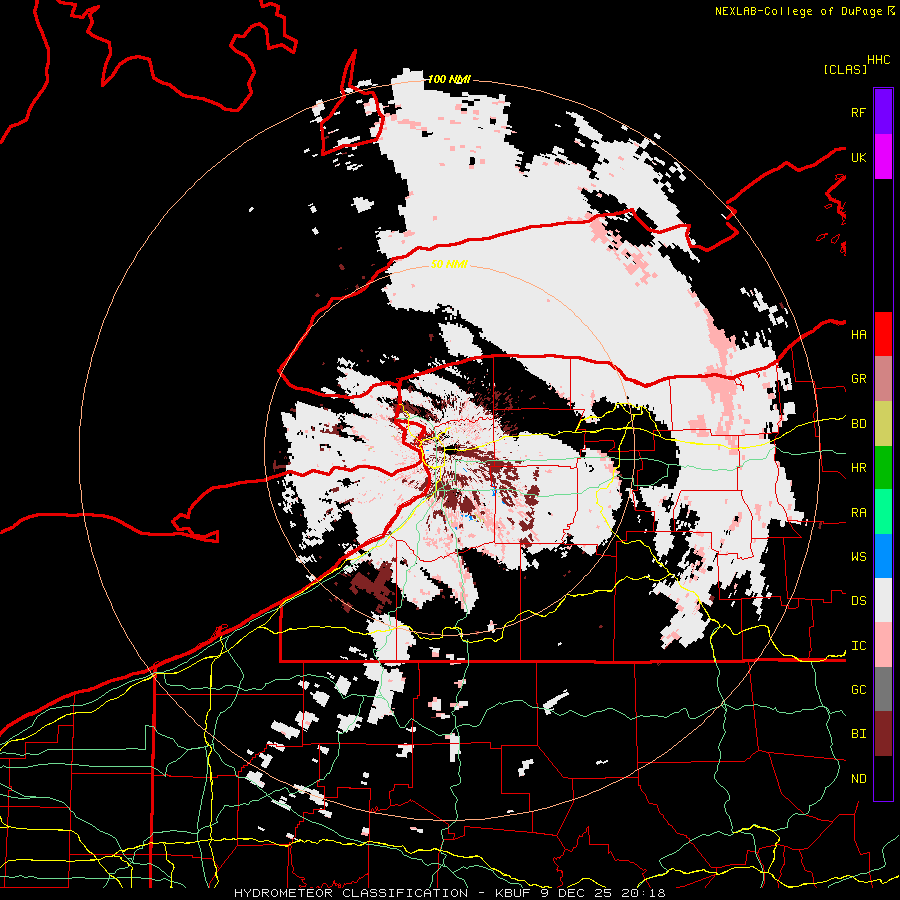Click the [CLAS] units label
This screenshot has height=900, width=900.
[845, 69]
